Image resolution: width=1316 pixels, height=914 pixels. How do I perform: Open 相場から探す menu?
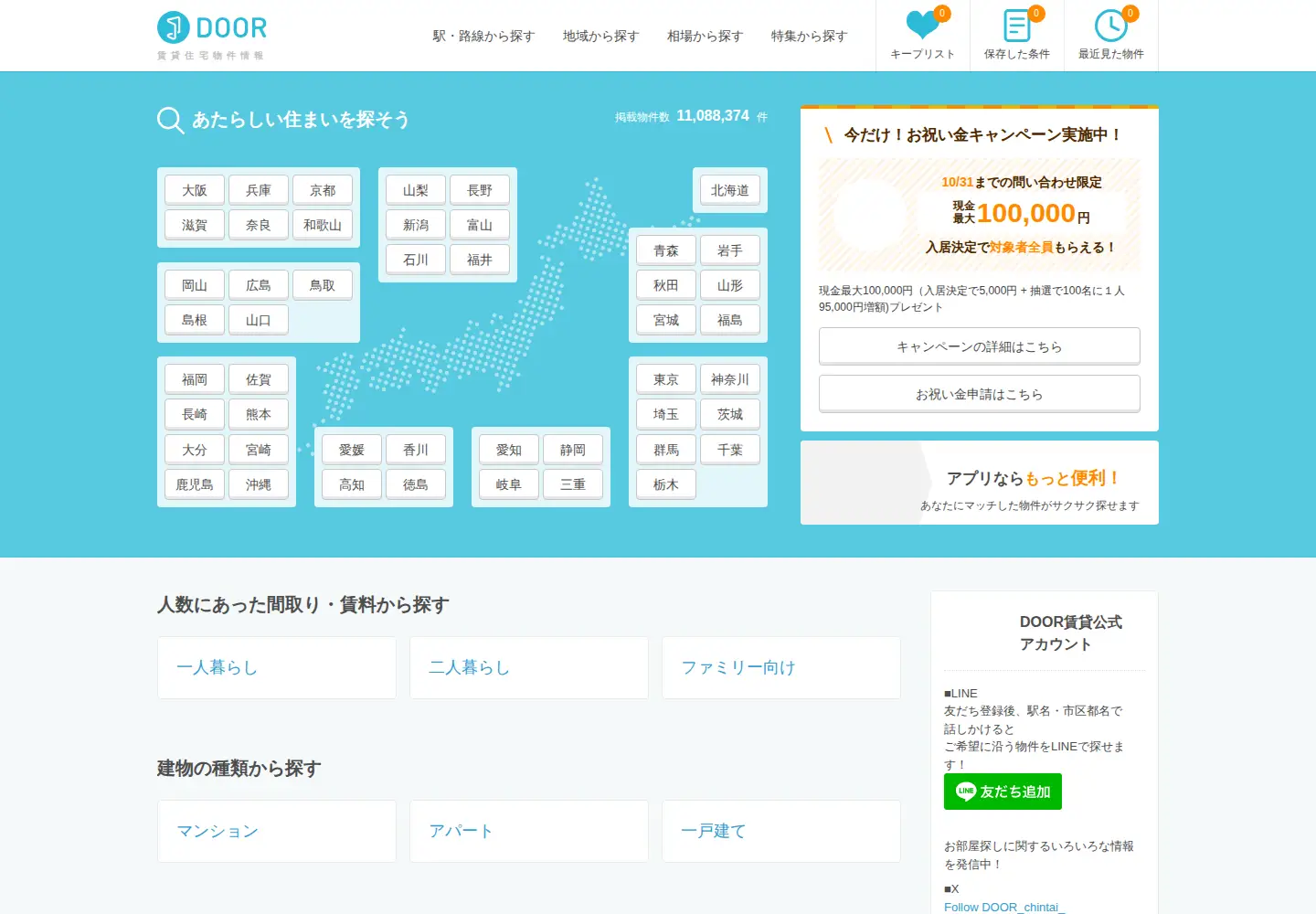tap(705, 36)
